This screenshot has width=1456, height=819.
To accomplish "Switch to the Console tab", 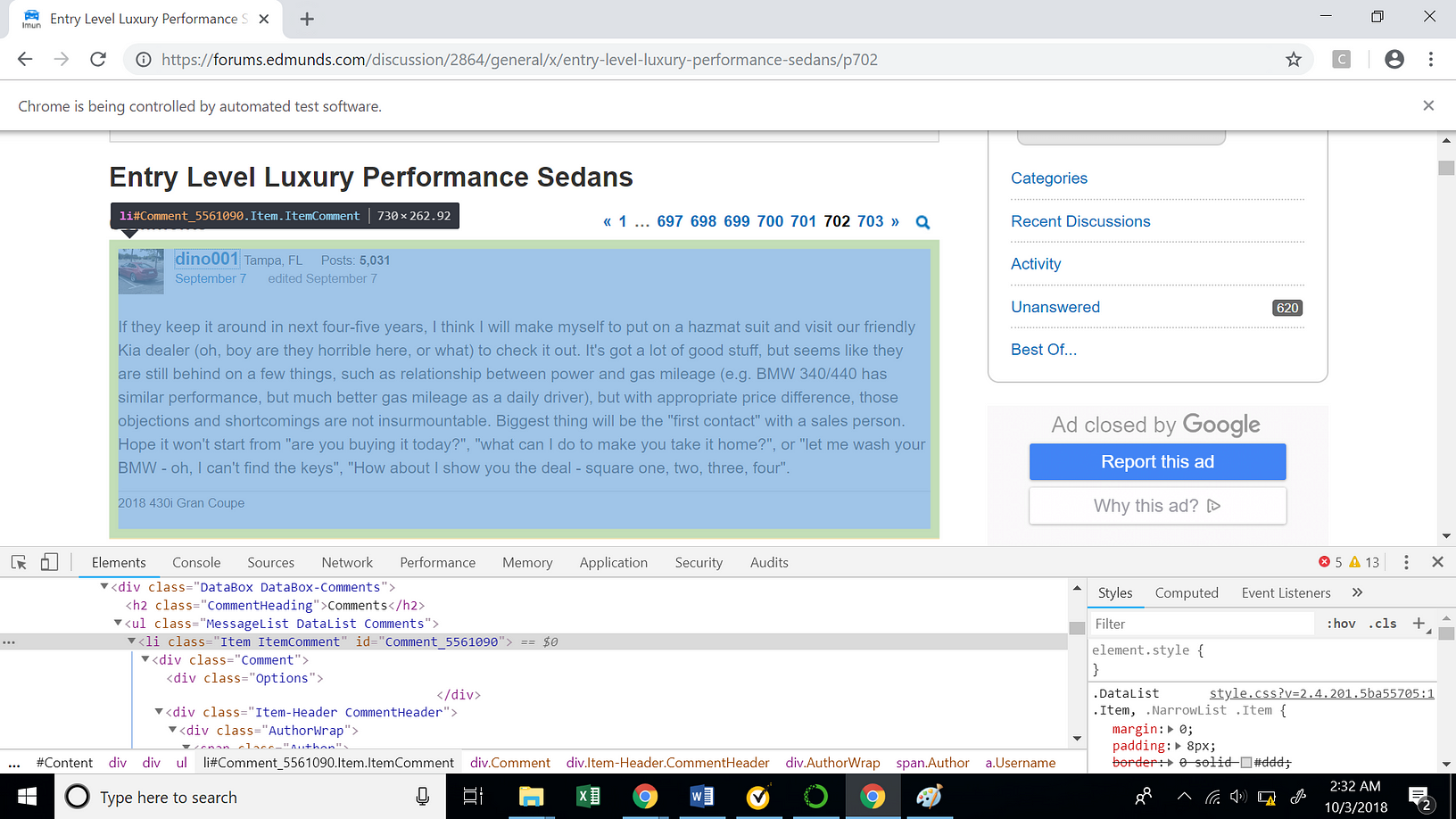I will pyautogui.click(x=196, y=562).
